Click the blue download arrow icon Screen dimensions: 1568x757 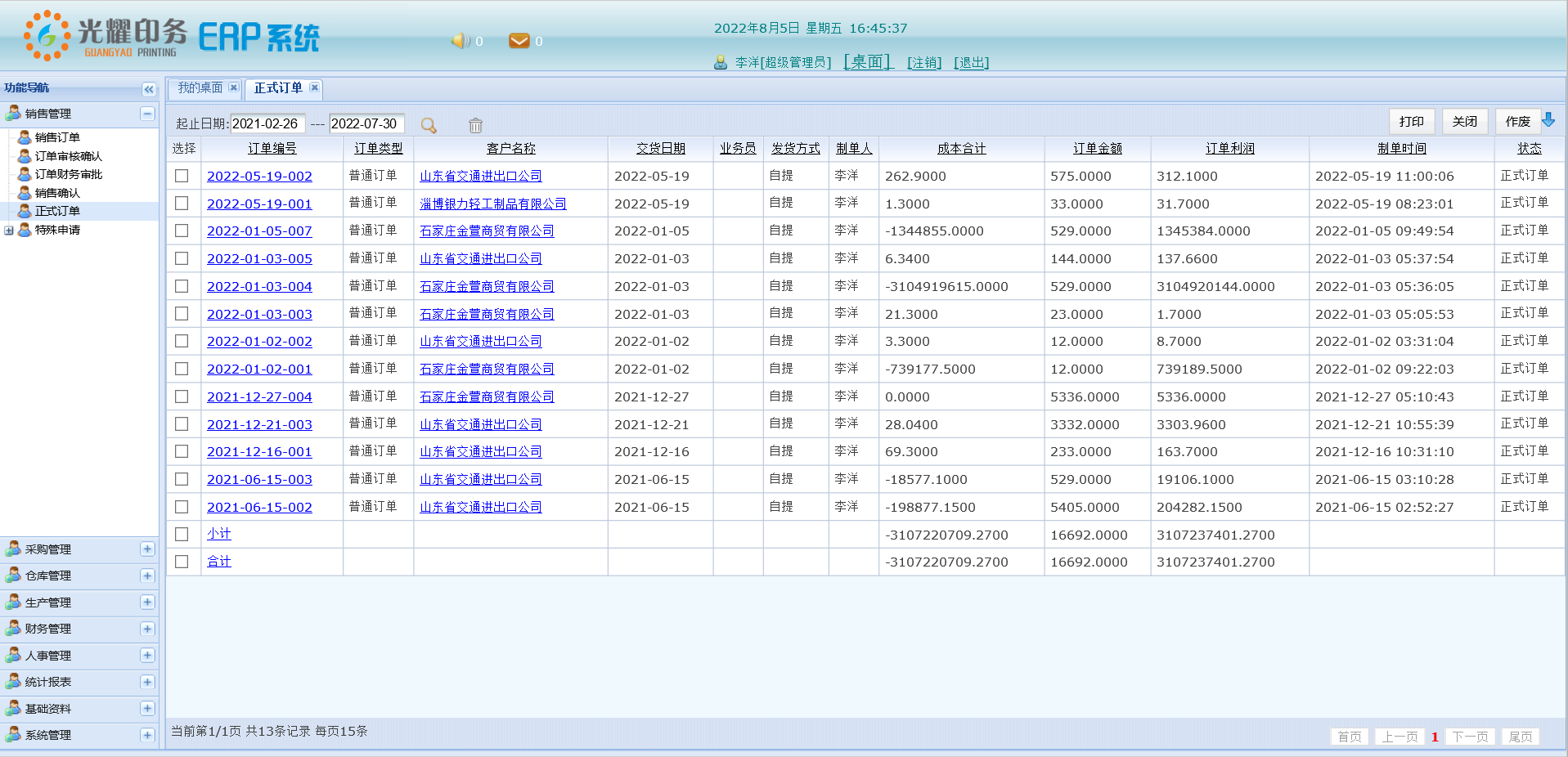pos(1548,120)
